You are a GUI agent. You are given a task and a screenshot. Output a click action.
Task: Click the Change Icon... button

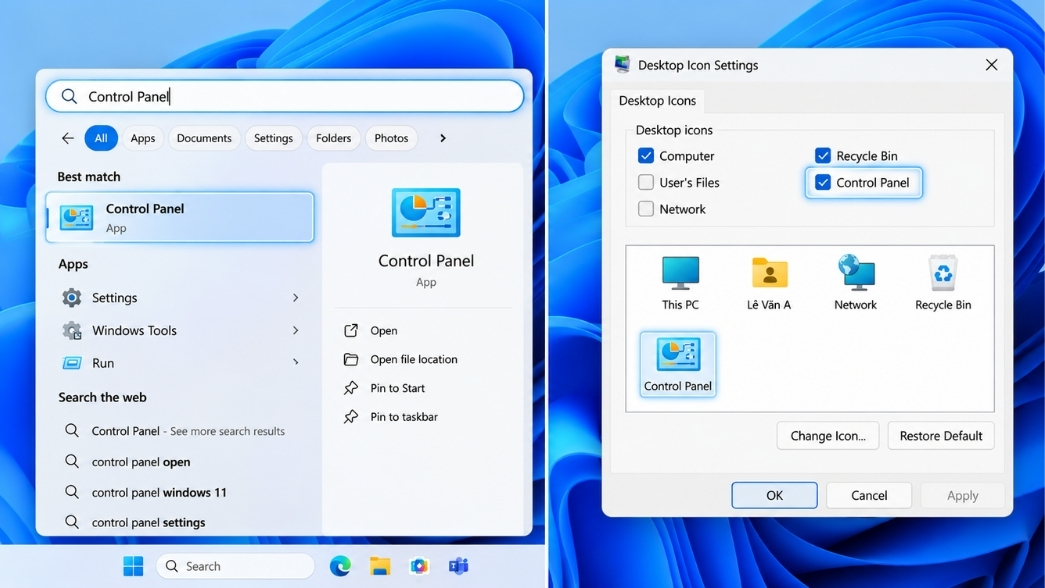(828, 436)
